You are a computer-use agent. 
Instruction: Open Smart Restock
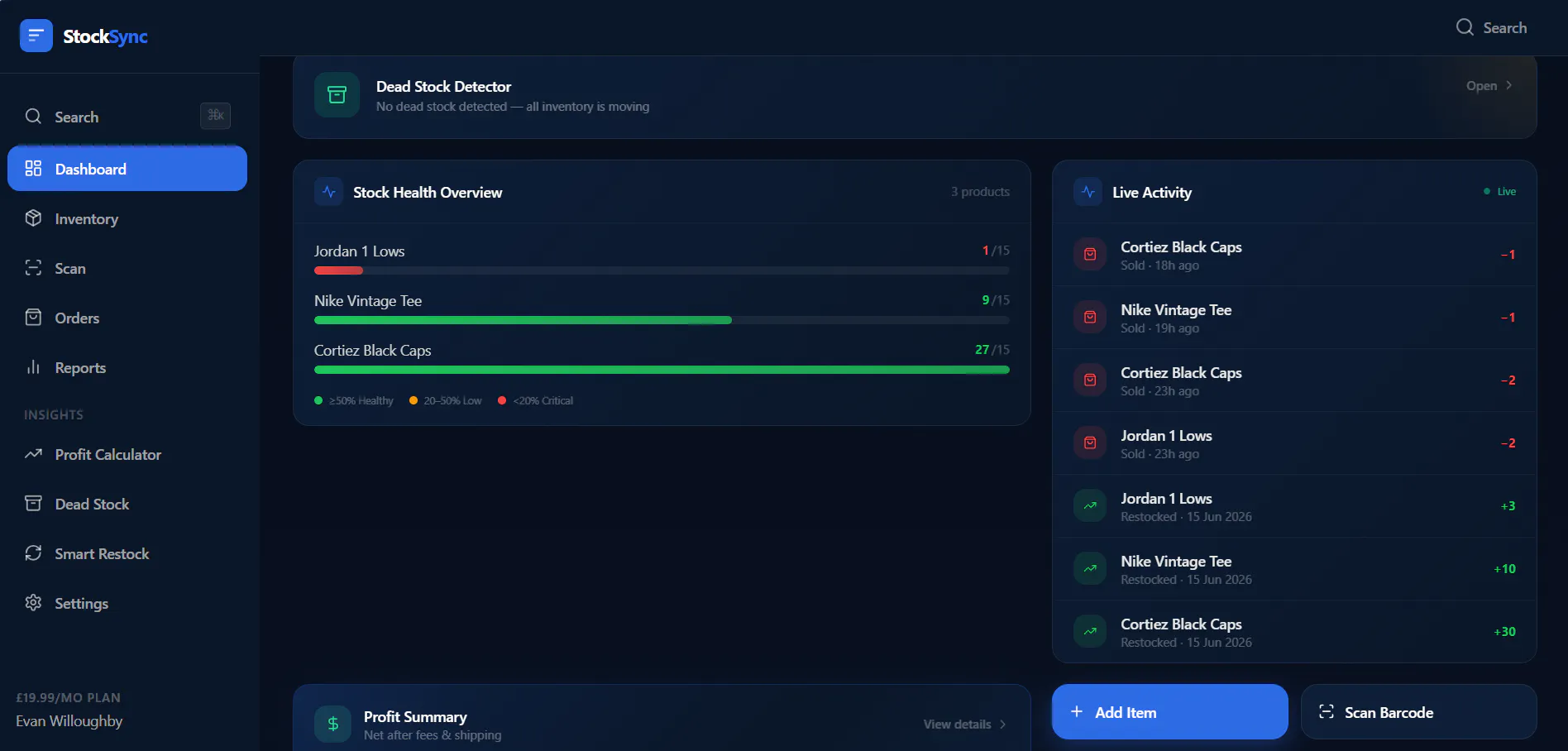127,553
